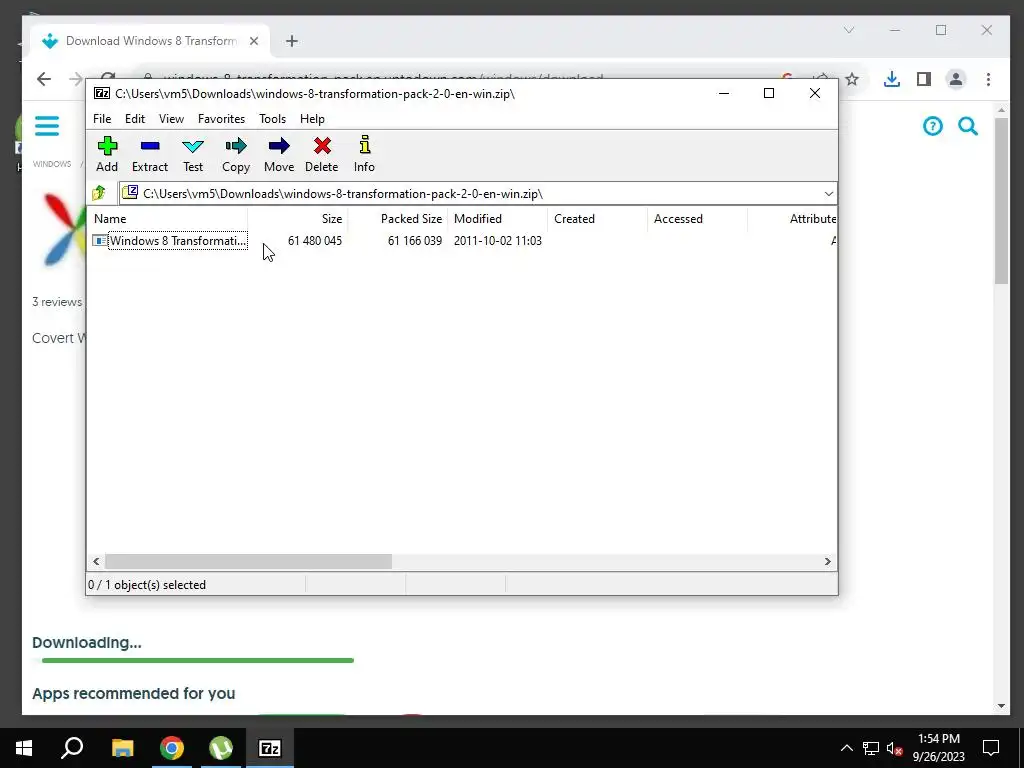Click the 7-Zip title bar app icon
This screenshot has height=768, width=1024.
point(102,93)
